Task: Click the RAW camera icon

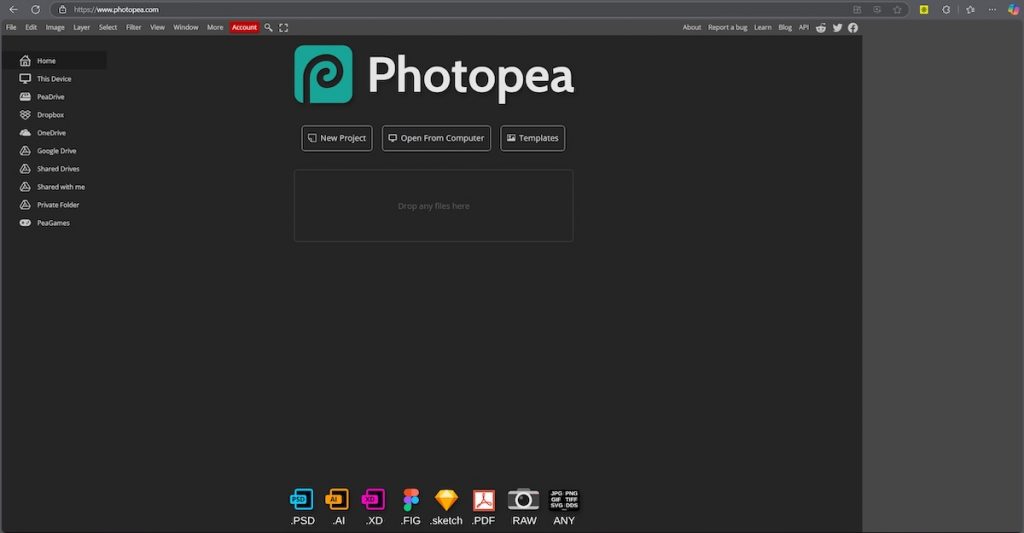Action: tap(524, 500)
